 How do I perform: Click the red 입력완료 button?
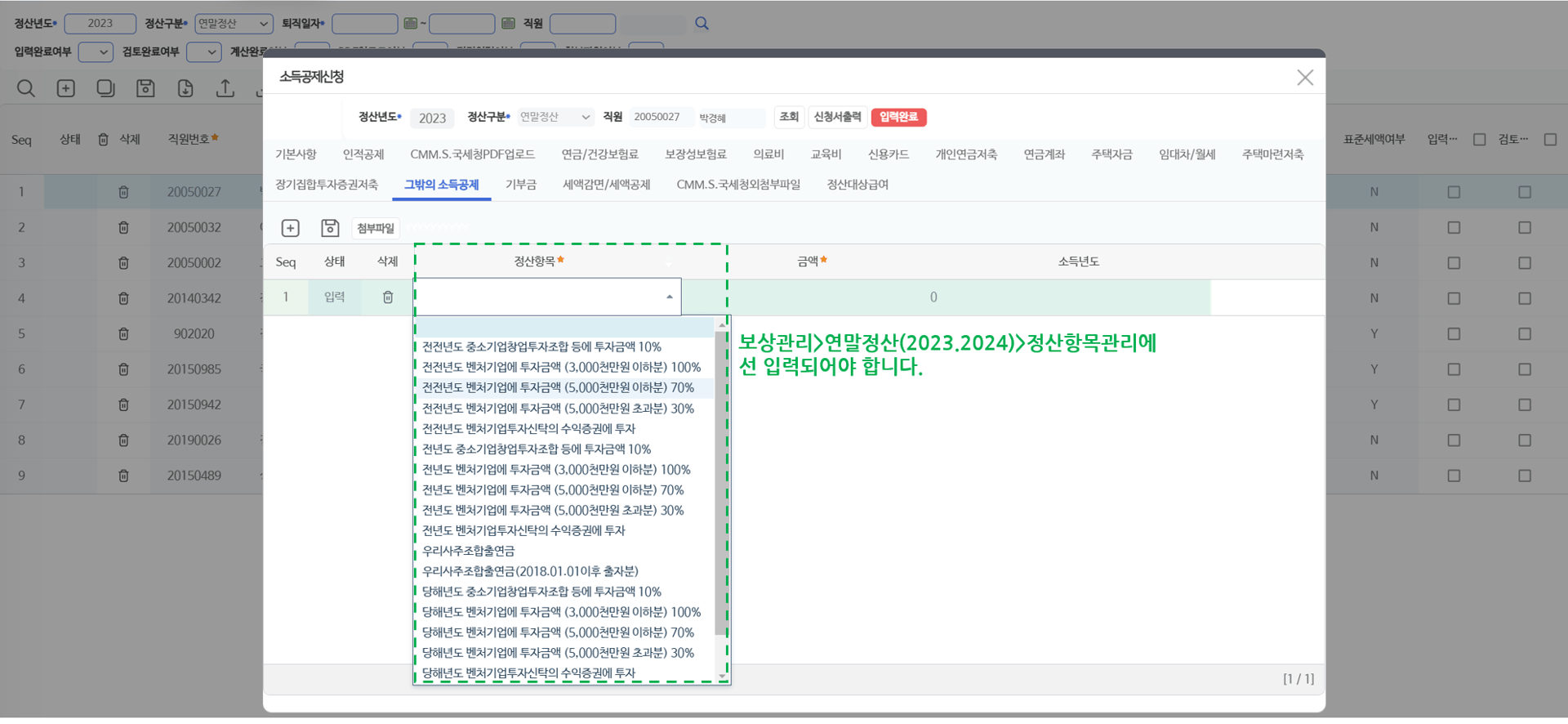898,117
